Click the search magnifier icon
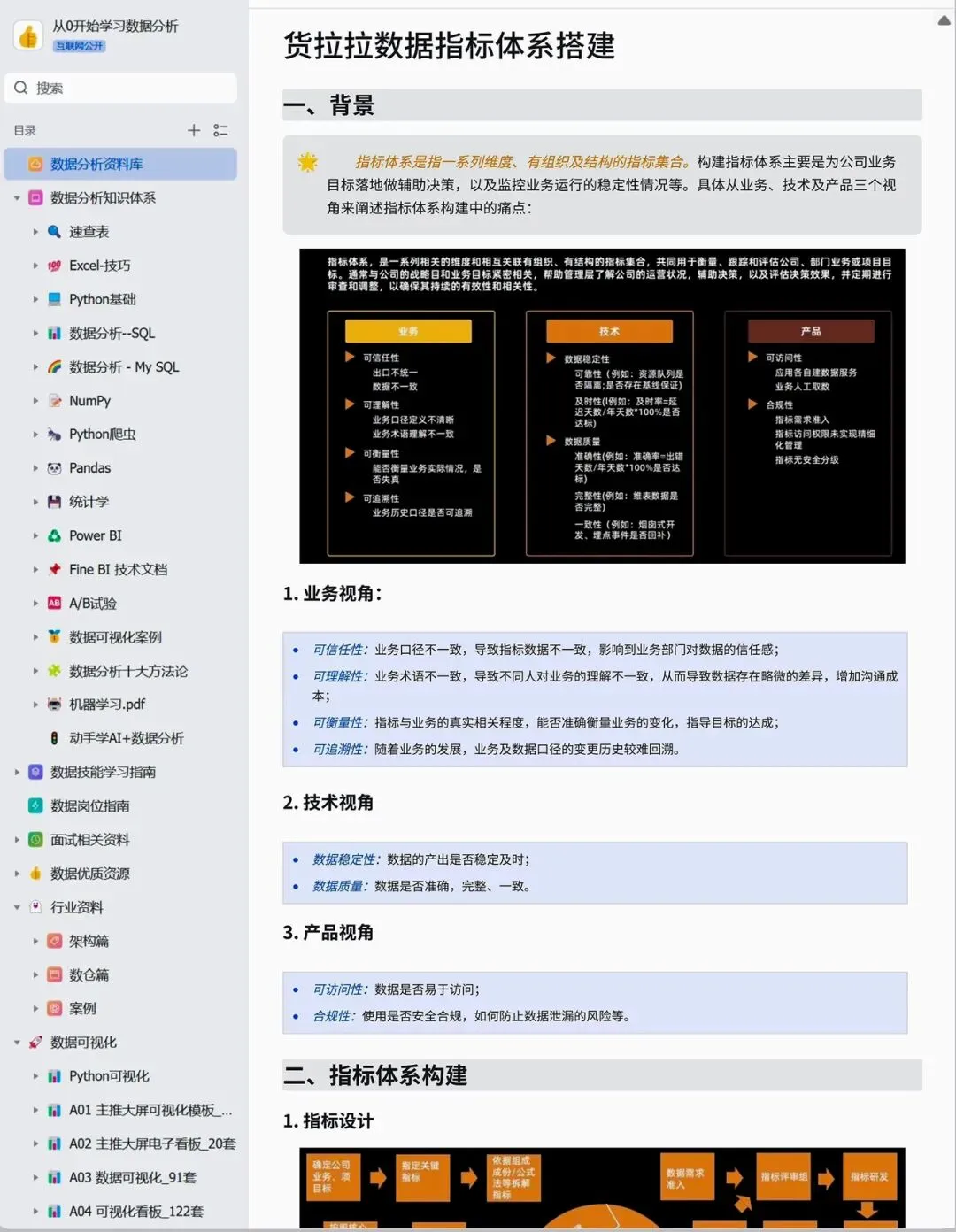Screen dimensions: 956x1232 [21, 88]
